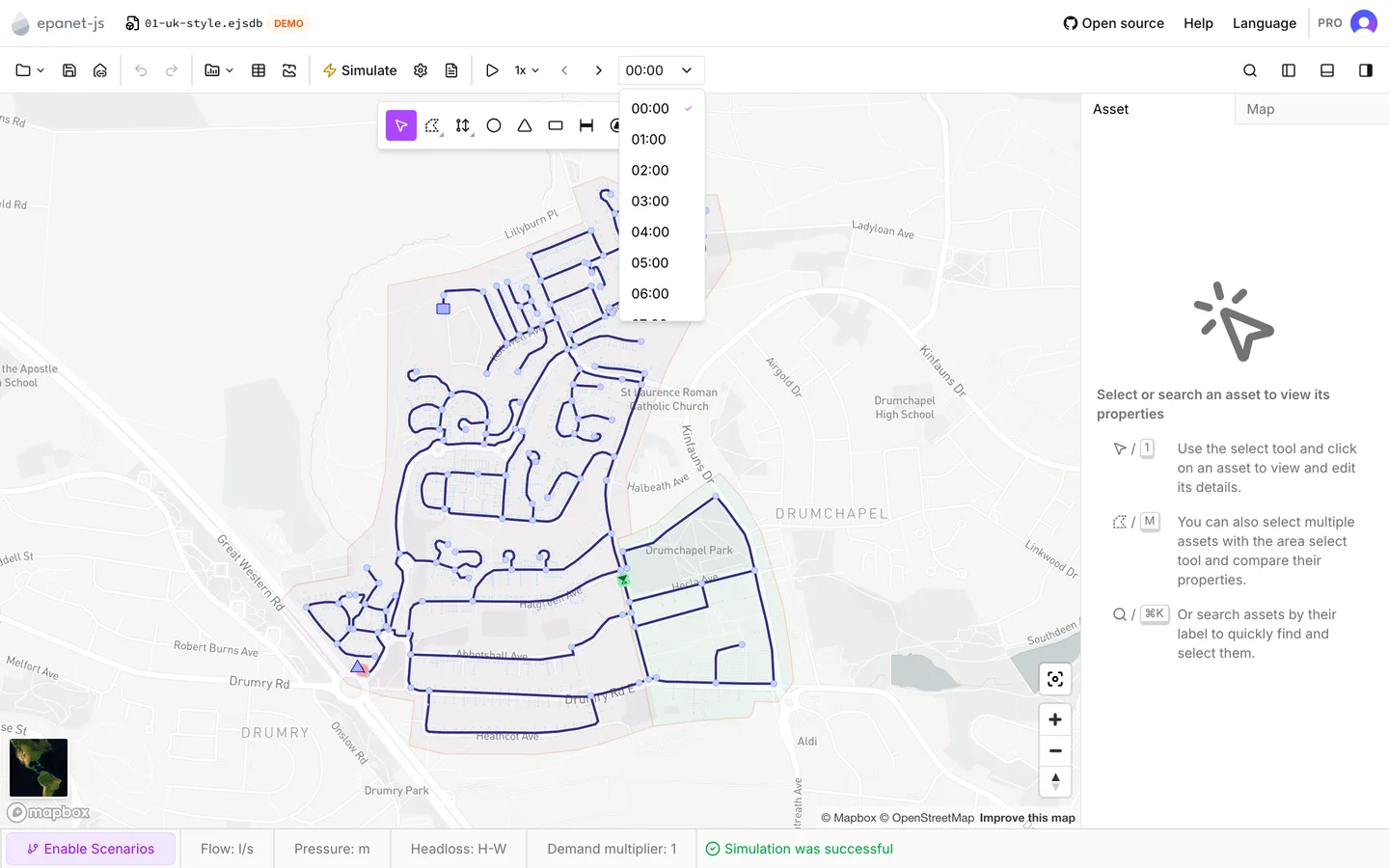The width and height of the screenshot is (1389, 868).
Task: Open the 1x playback speed dropdown
Action: [527, 70]
